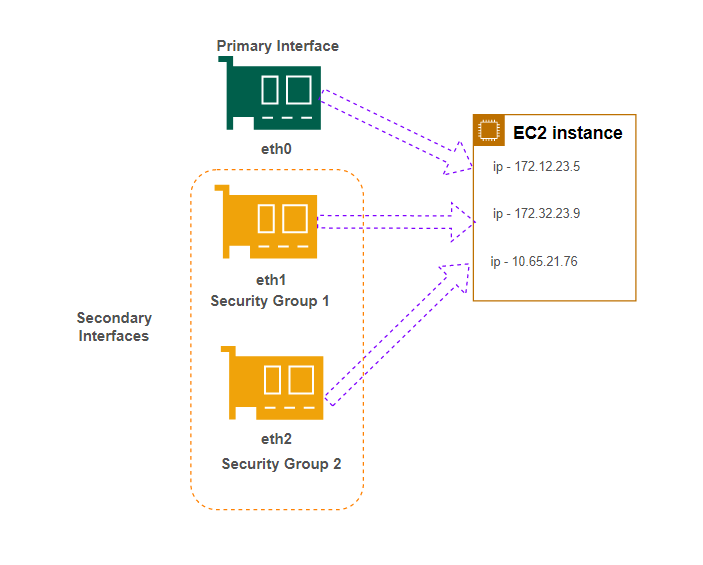Click the 'eth1' label
The height and width of the screenshot is (565, 703).
coord(271,280)
